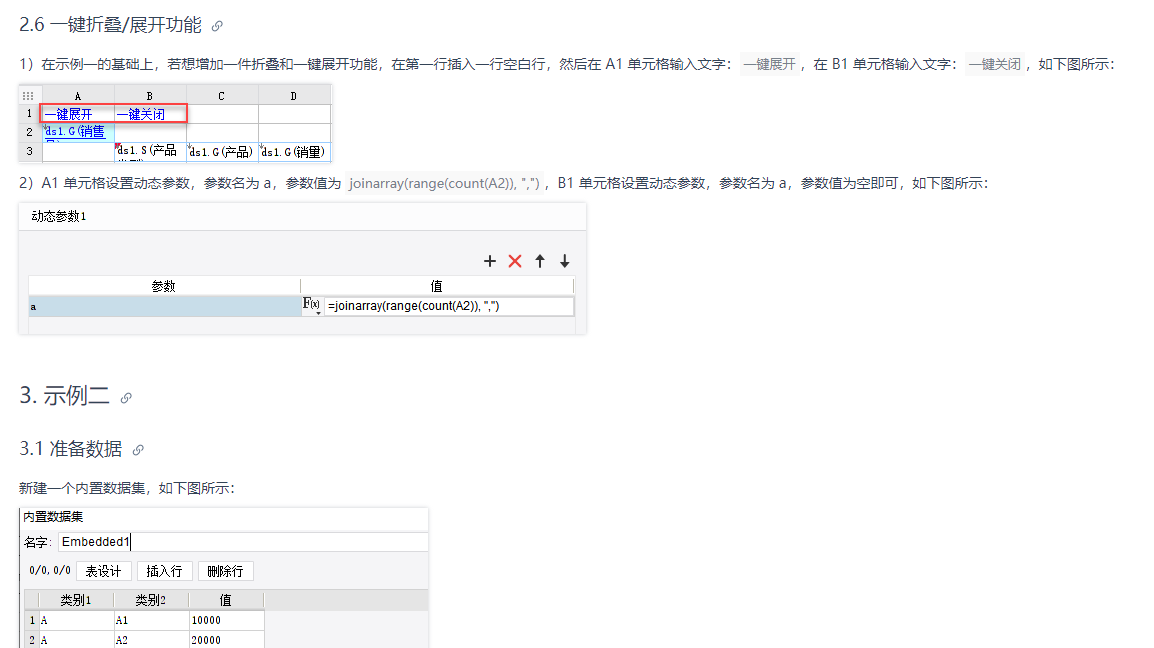
Task: Click the ds1.G(销售 link cell in A2
Action: [x=75, y=132]
